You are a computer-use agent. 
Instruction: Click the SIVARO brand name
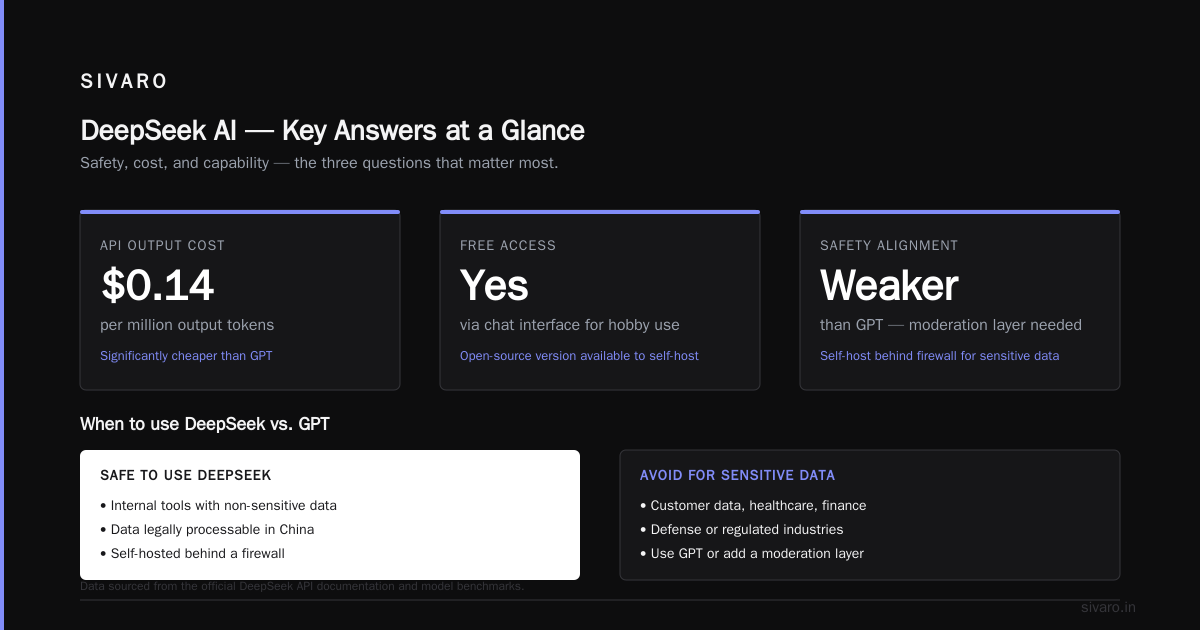tap(124, 82)
